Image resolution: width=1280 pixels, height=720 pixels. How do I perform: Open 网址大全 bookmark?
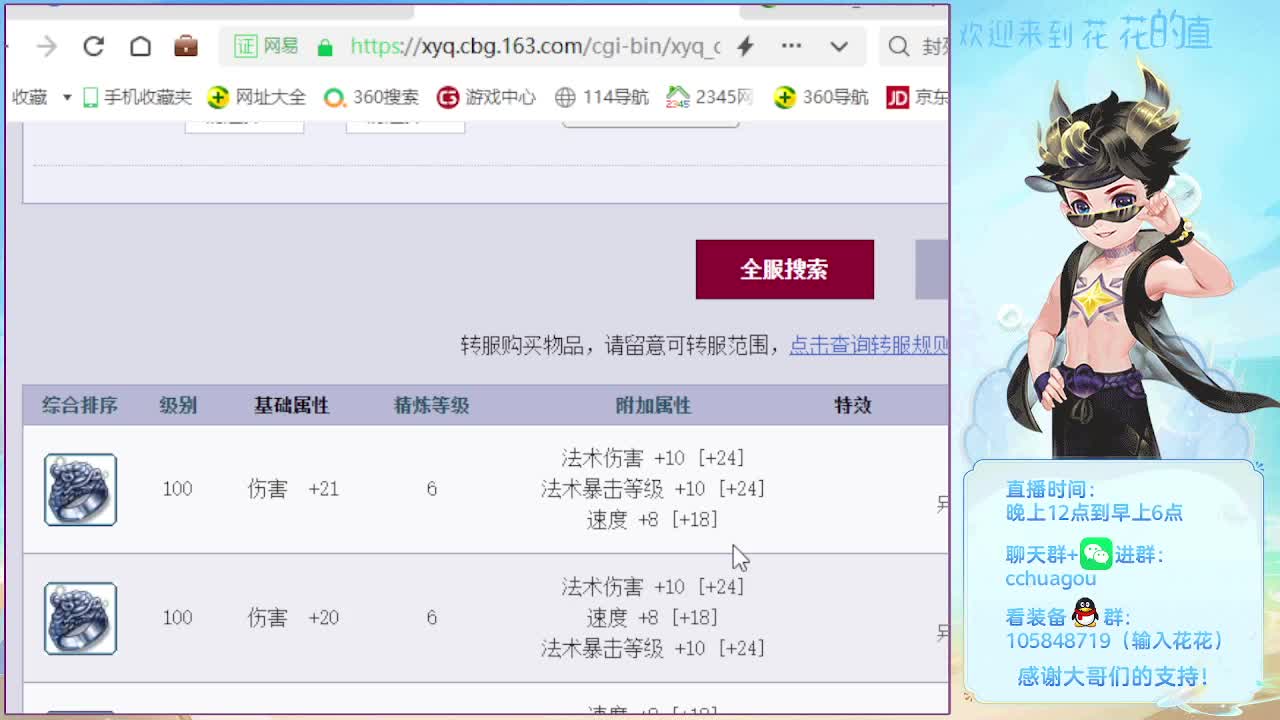click(x=257, y=97)
